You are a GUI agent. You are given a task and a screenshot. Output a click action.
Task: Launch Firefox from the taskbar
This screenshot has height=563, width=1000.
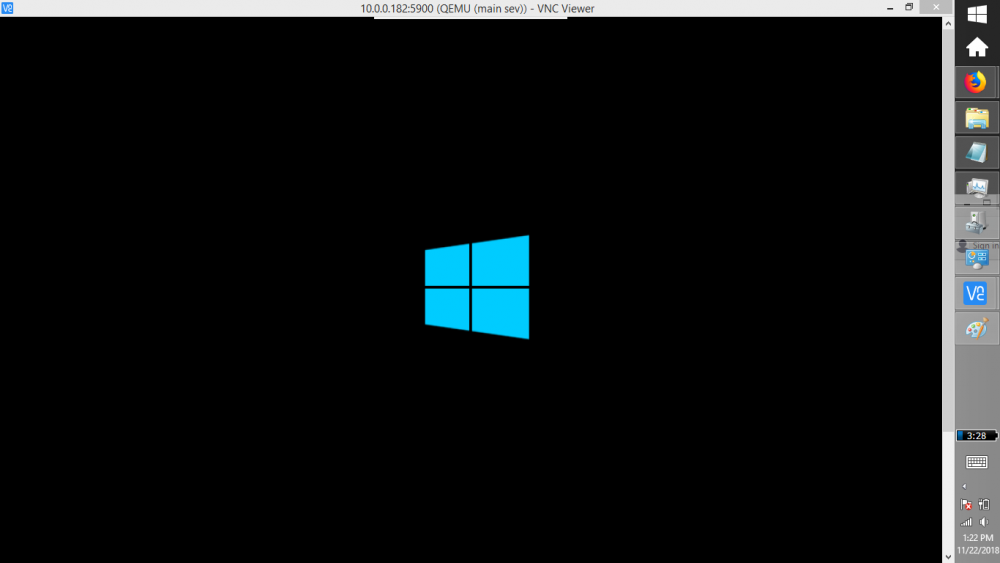[x=976, y=82]
